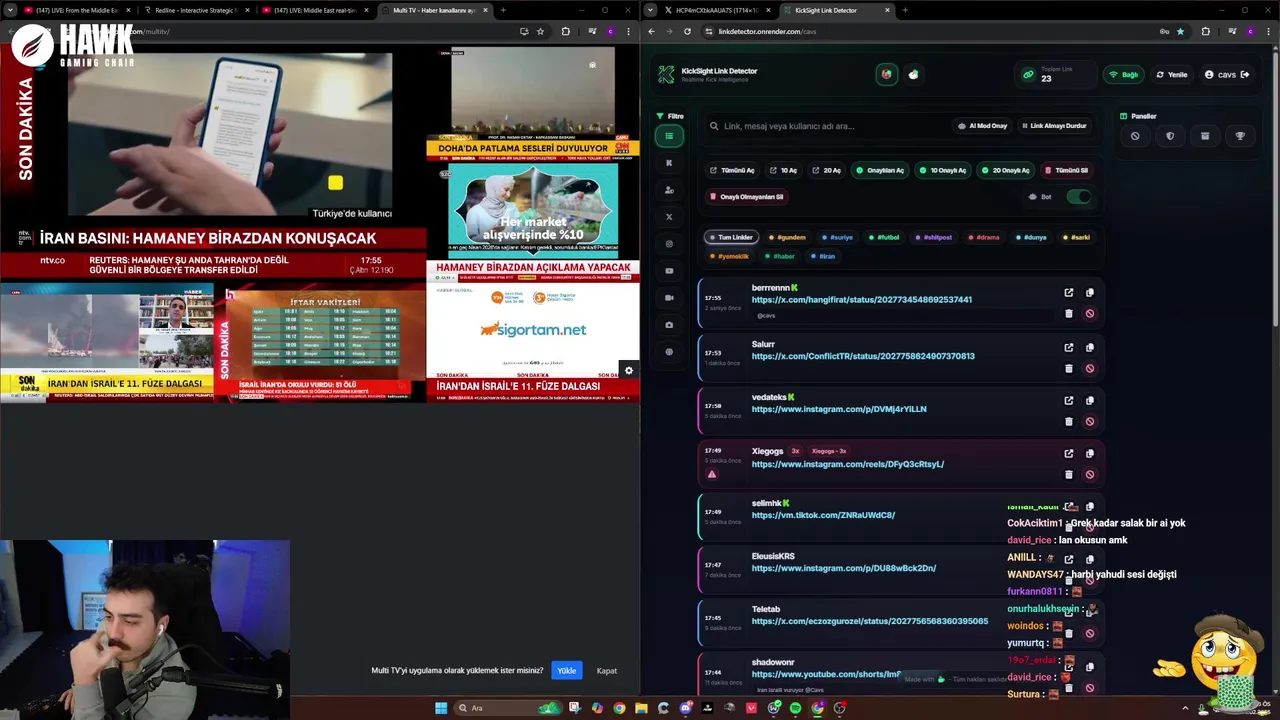Click the 20 Aç button
The width and height of the screenshot is (1280, 720).
point(827,170)
